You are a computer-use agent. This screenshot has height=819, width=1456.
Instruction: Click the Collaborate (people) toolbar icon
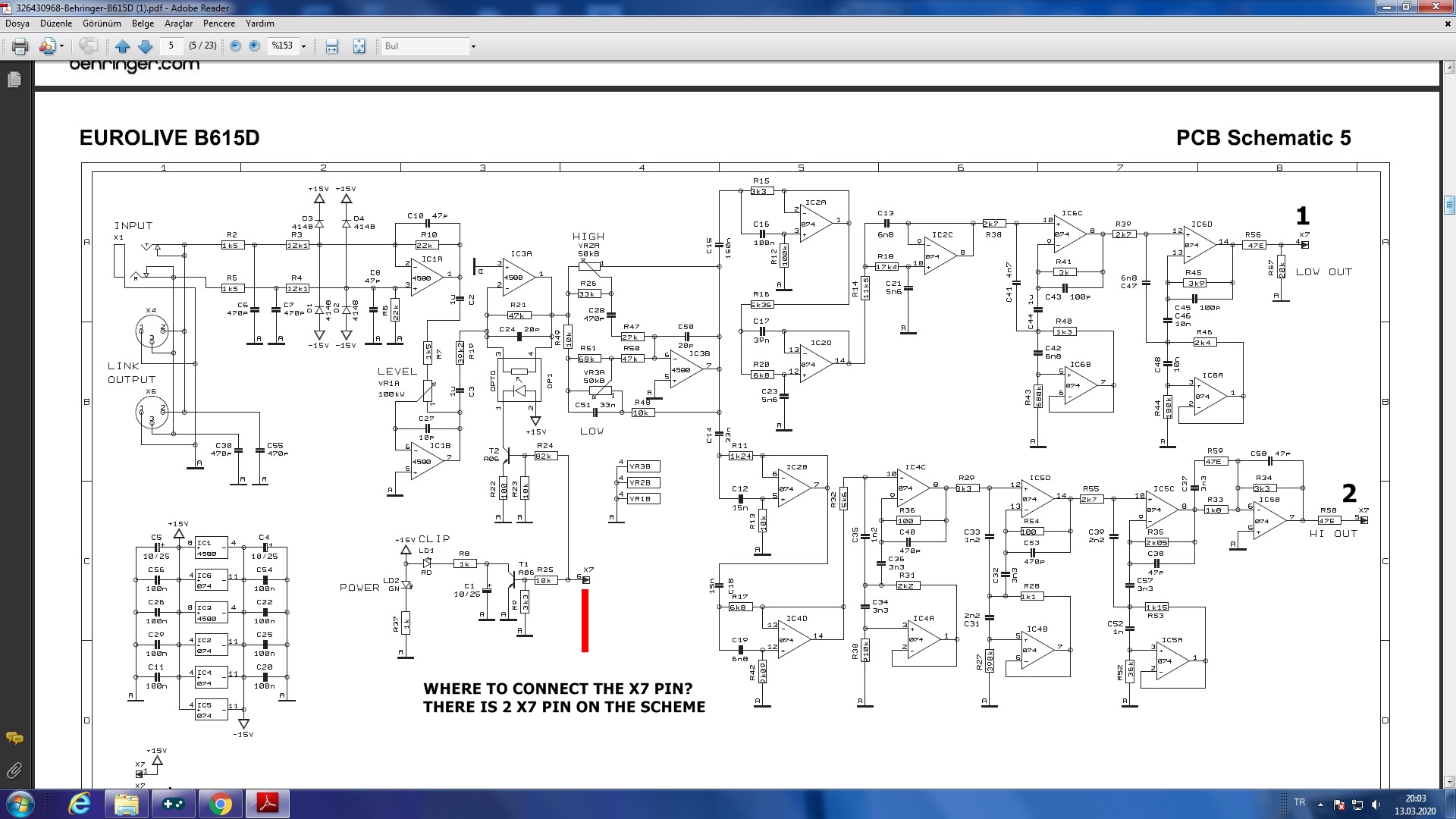coord(47,46)
